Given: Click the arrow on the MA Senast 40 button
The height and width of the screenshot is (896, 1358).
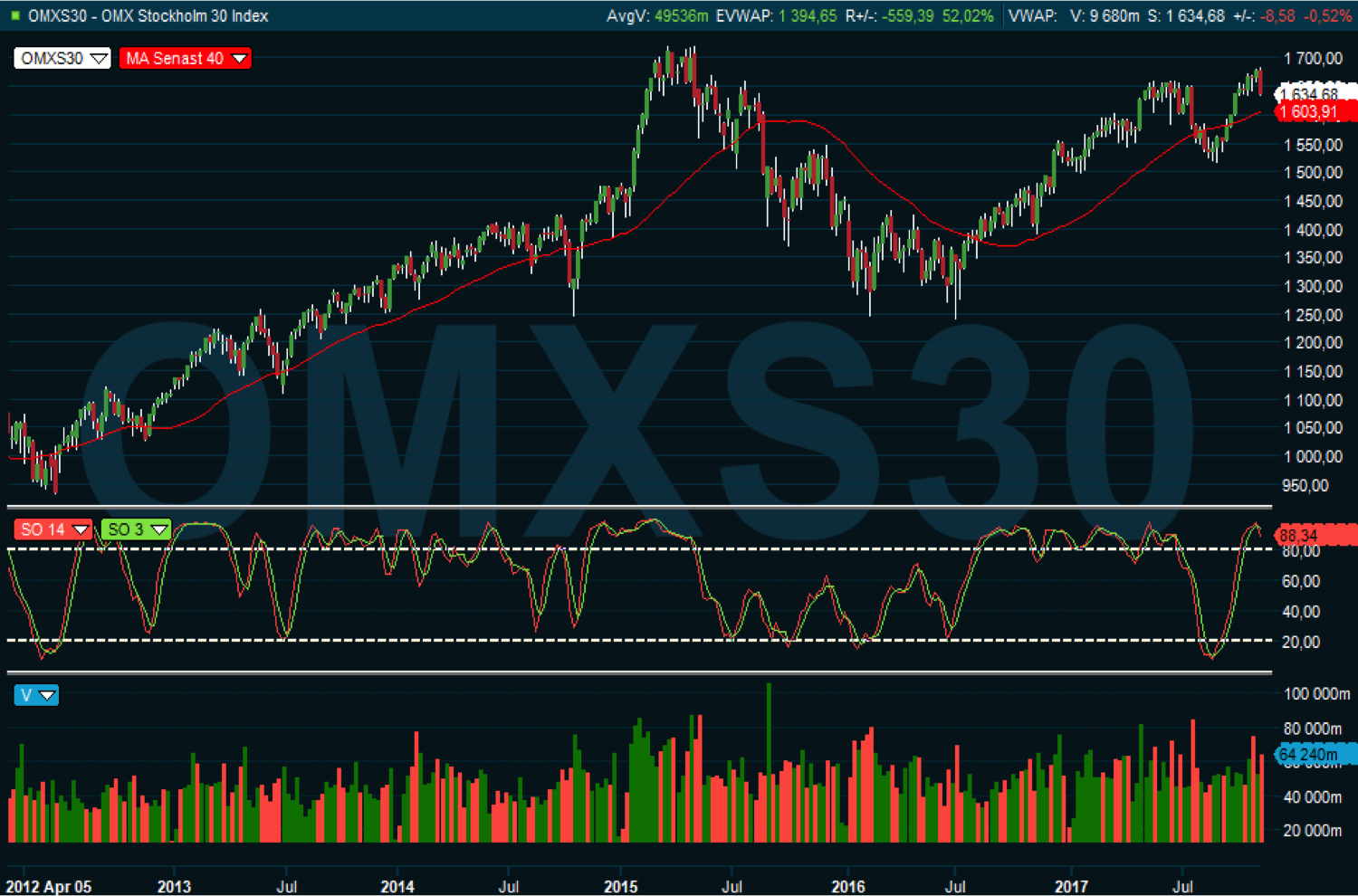Looking at the screenshot, I should click(x=239, y=59).
